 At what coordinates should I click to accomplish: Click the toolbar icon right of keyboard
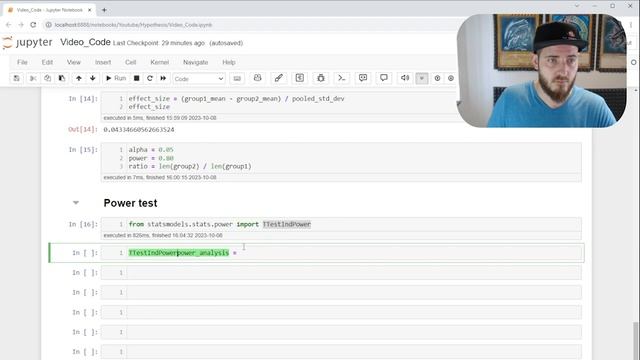pos(258,78)
